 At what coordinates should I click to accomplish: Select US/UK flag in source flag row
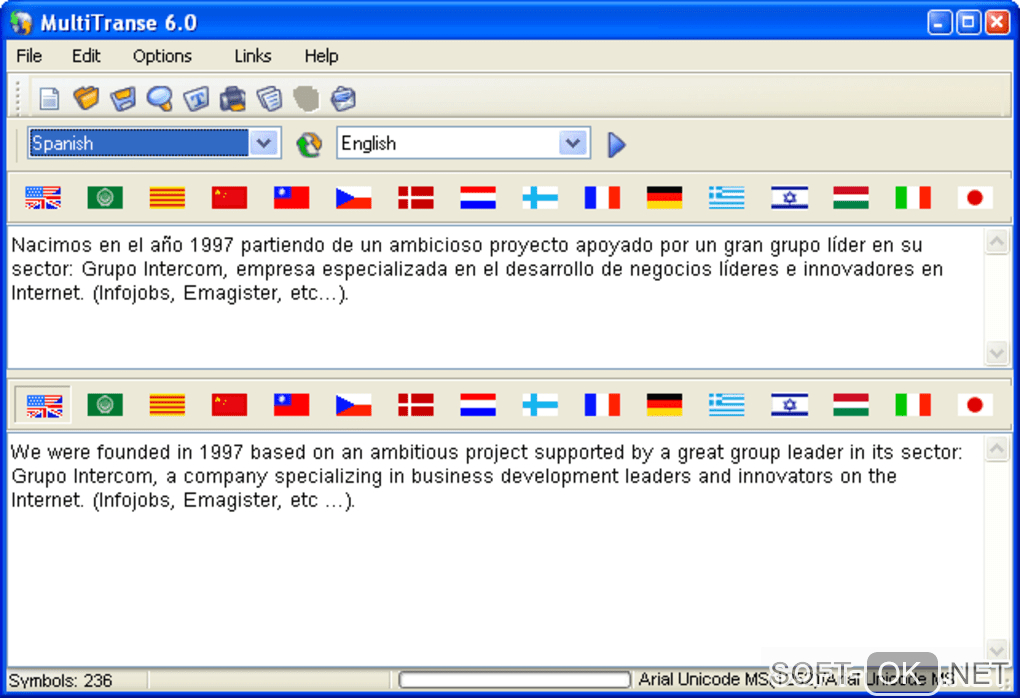pos(43,198)
